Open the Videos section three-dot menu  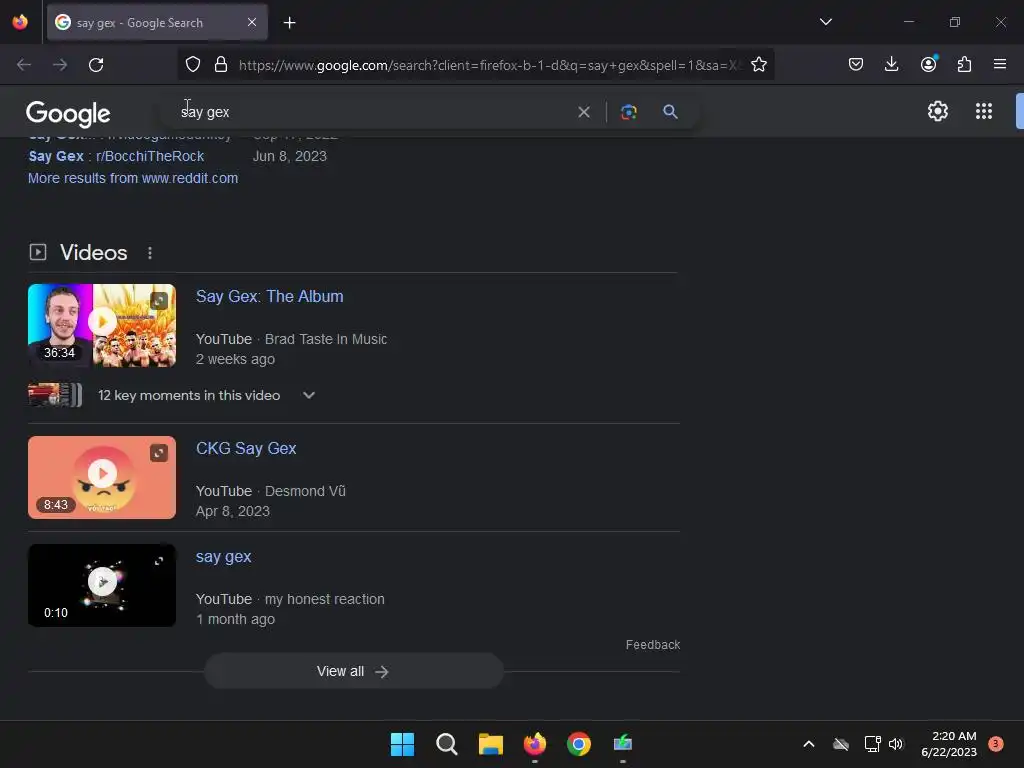(x=150, y=253)
